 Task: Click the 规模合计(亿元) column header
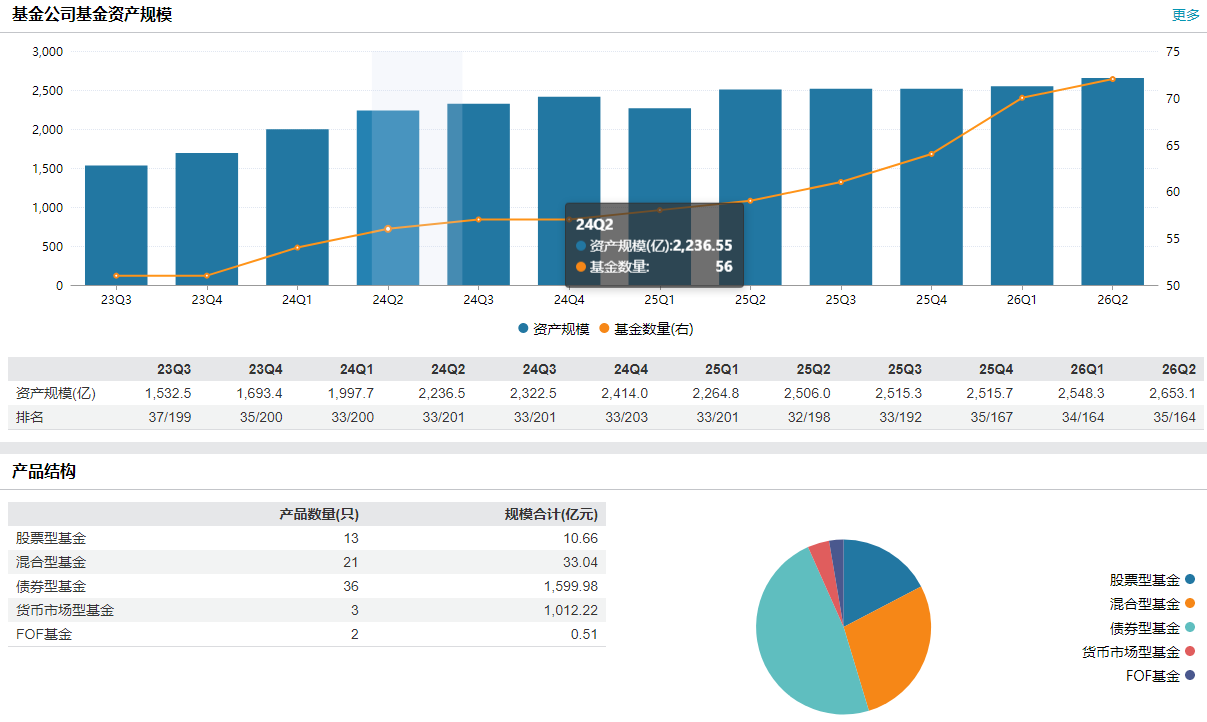(551, 514)
